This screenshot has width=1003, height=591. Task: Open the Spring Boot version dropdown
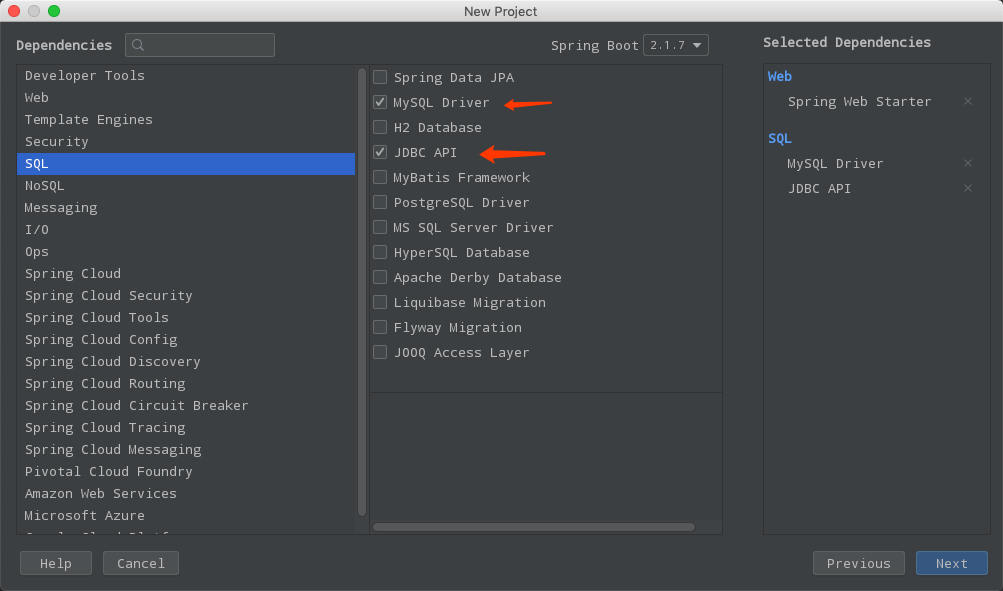[675, 45]
